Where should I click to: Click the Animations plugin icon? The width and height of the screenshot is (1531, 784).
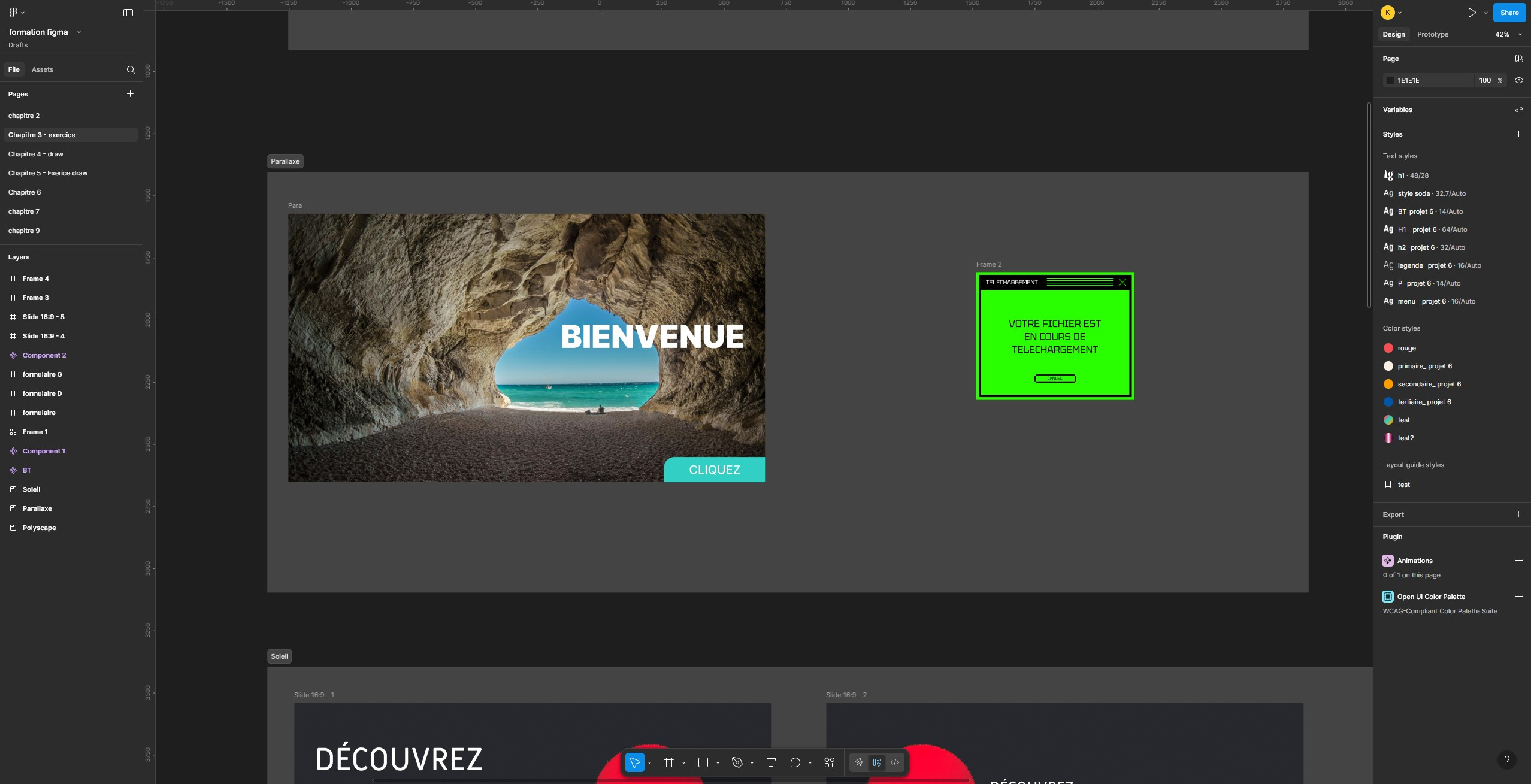1388,561
